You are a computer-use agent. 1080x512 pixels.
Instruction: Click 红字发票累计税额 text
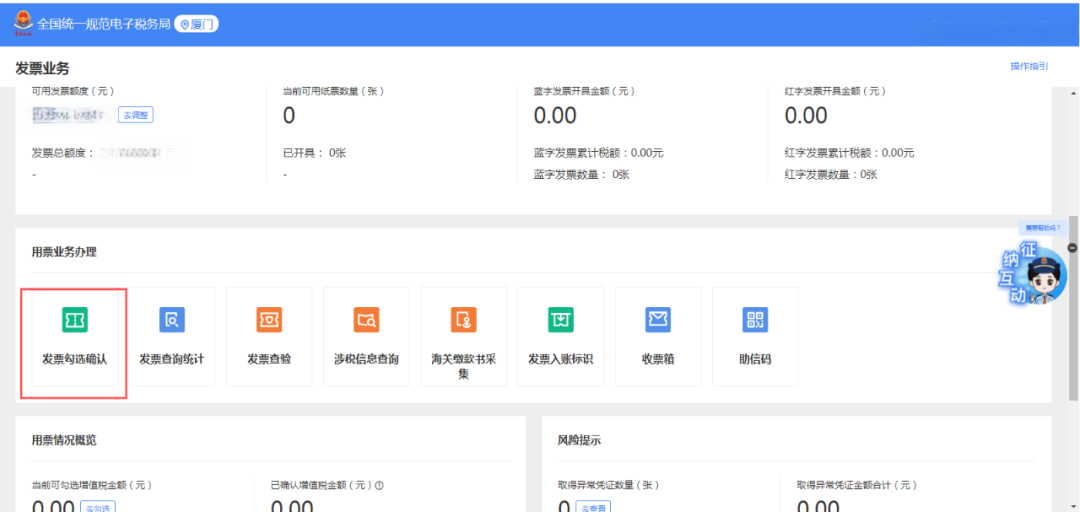pyautogui.click(x=850, y=152)
